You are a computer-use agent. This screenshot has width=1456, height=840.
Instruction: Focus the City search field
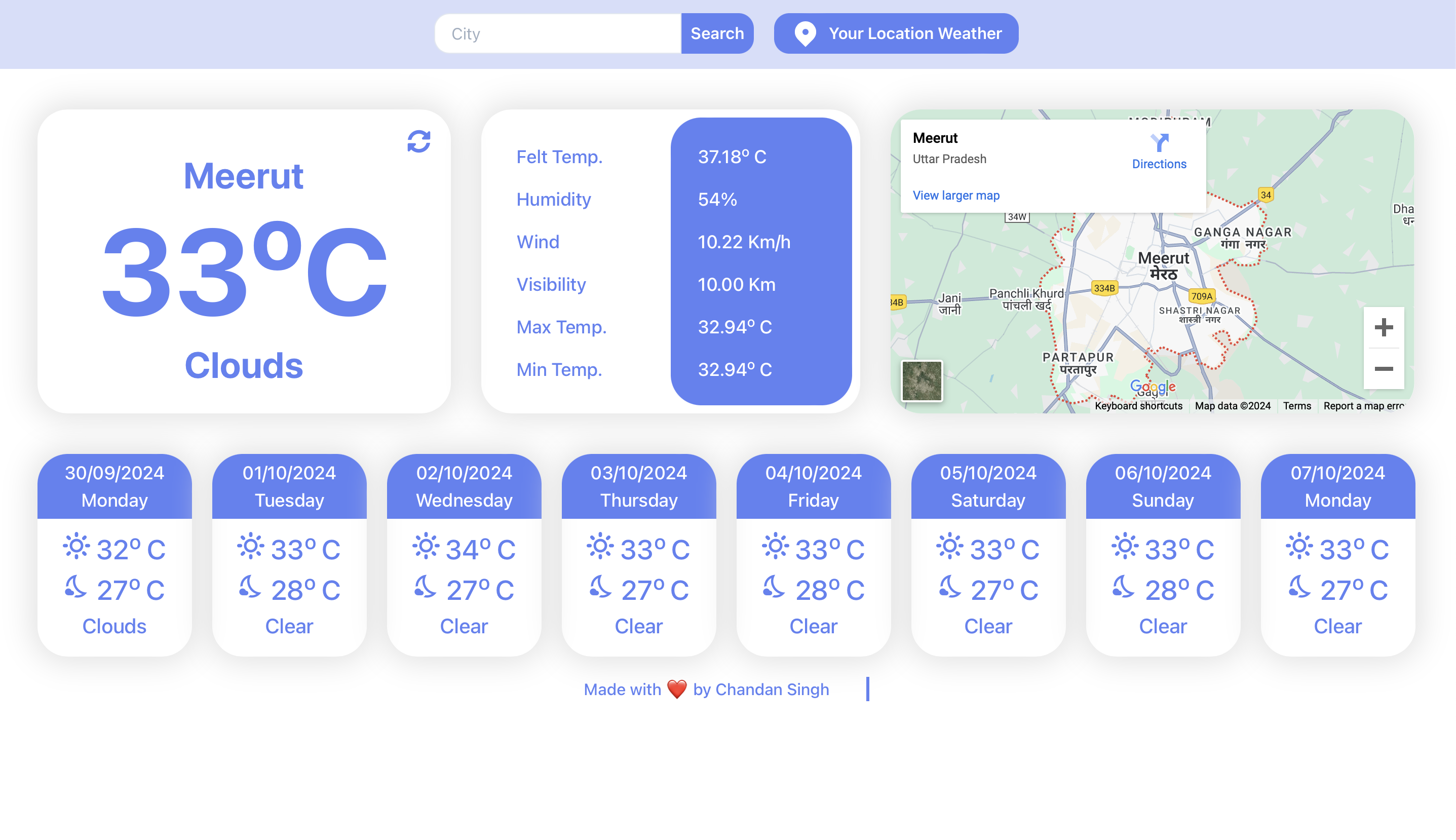point(558,33)
